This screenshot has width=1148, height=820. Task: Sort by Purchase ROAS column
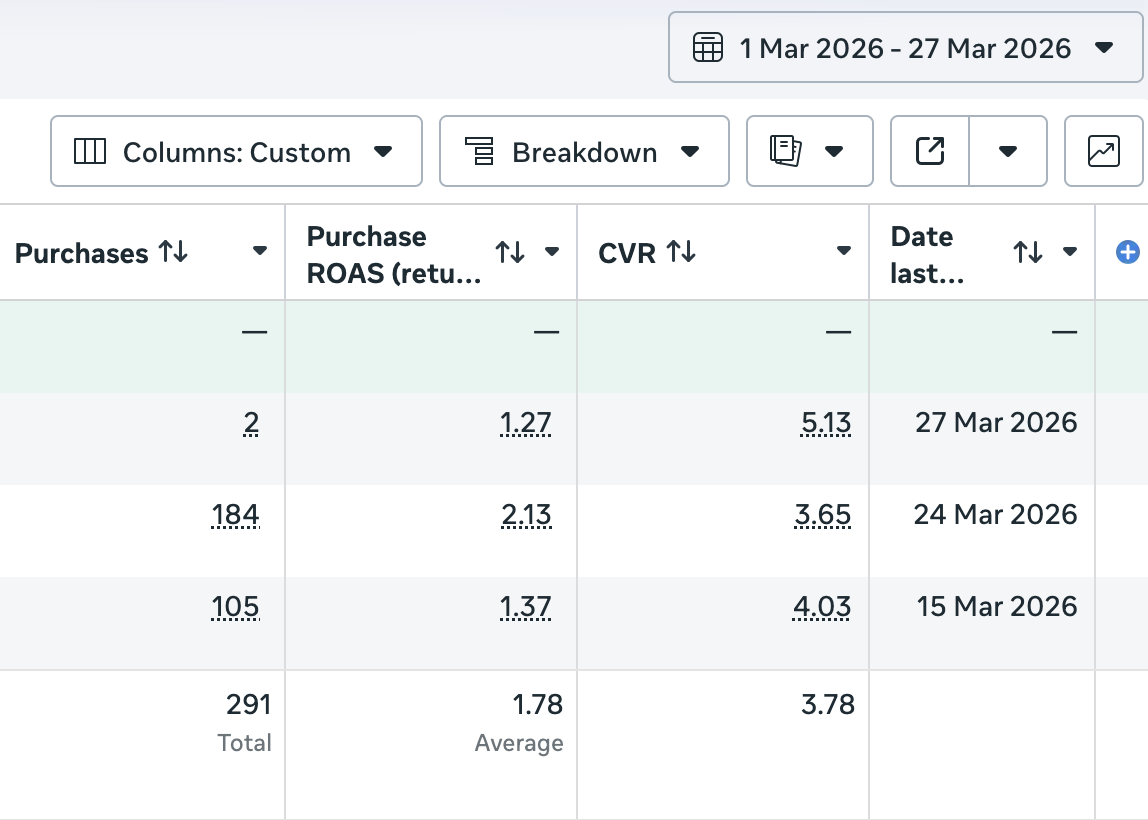coord(510,253)
